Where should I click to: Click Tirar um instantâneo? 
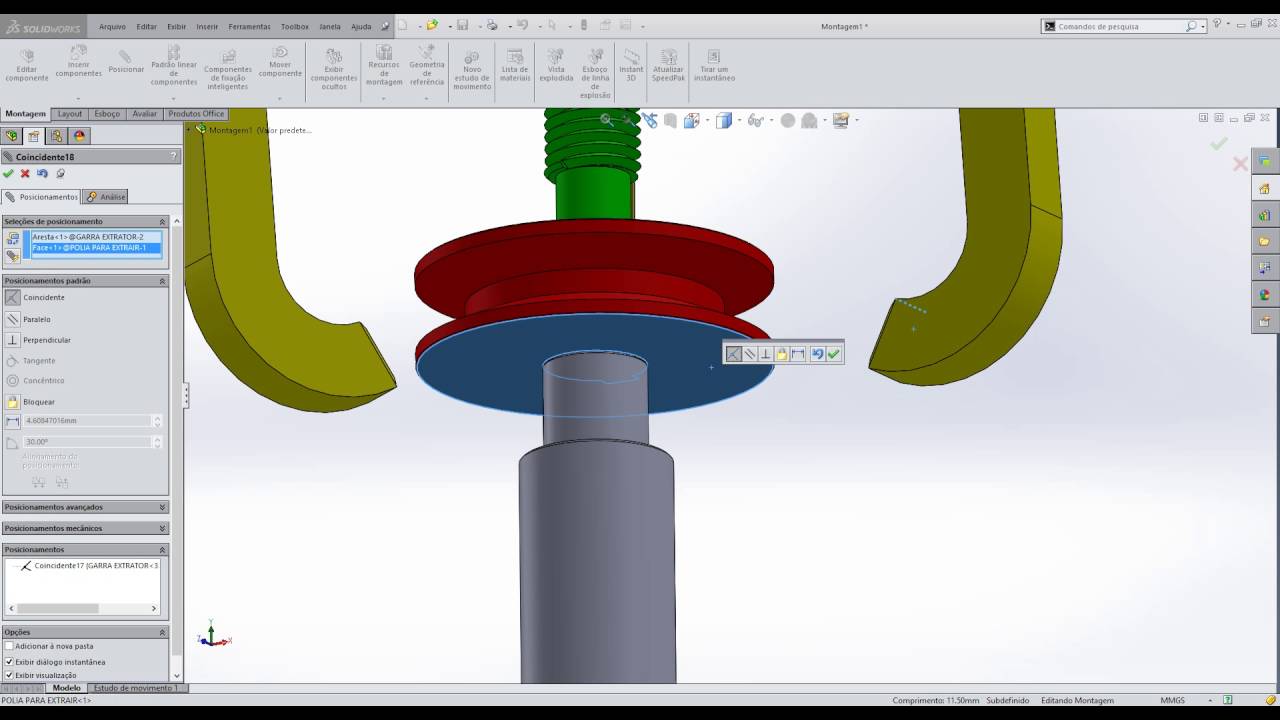pyautogui.click(x=714, y=66)
